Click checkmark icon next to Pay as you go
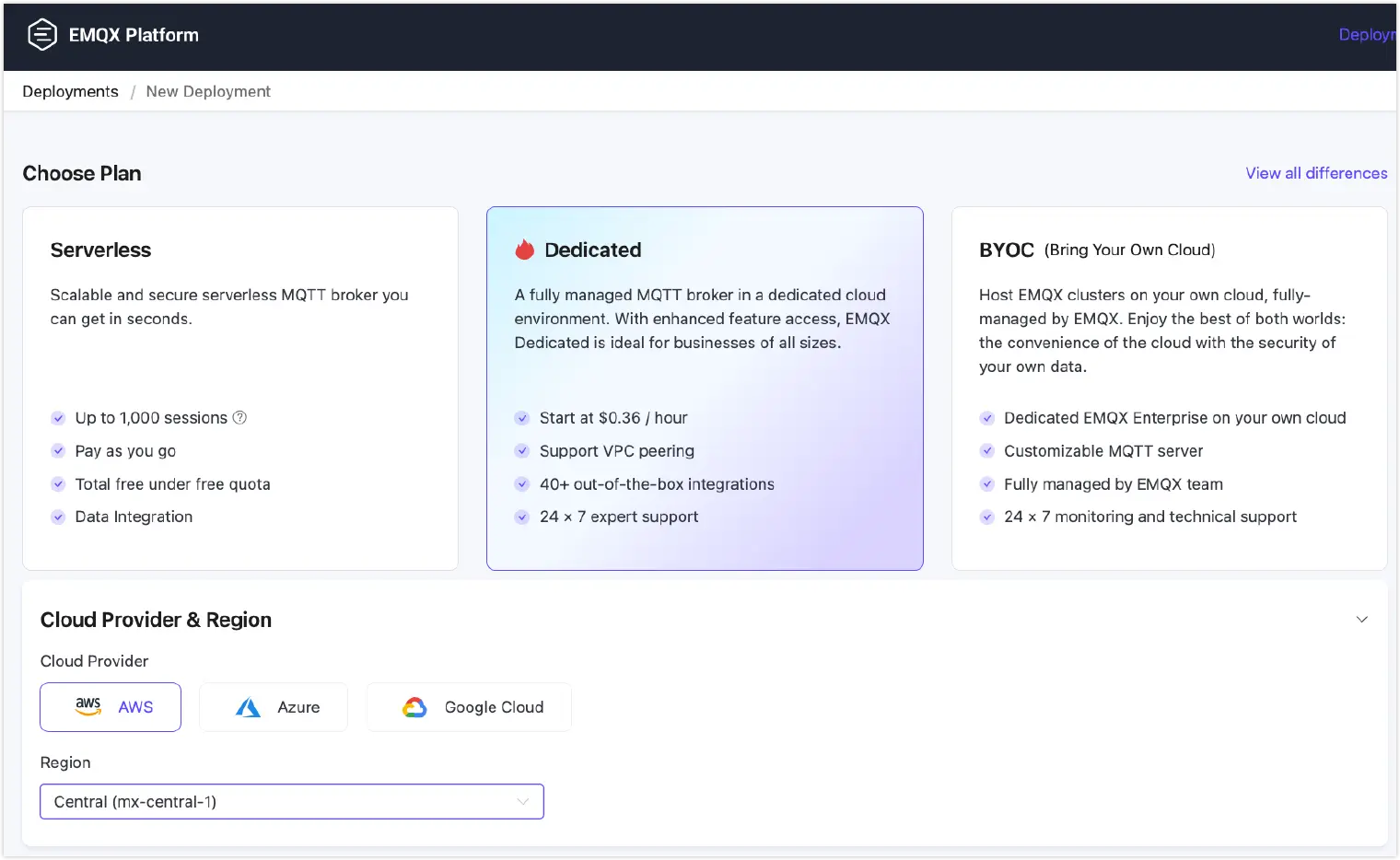This screenshot has width=1400, height=860. [x=58, y=451]
